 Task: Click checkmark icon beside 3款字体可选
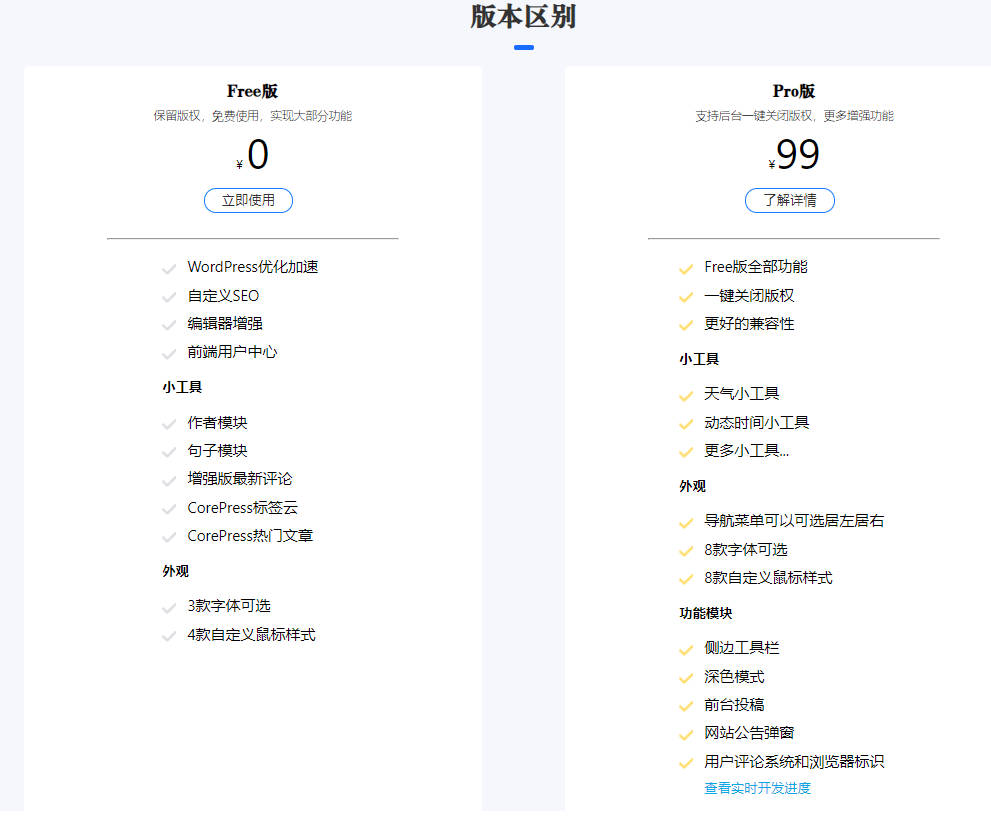169,608
